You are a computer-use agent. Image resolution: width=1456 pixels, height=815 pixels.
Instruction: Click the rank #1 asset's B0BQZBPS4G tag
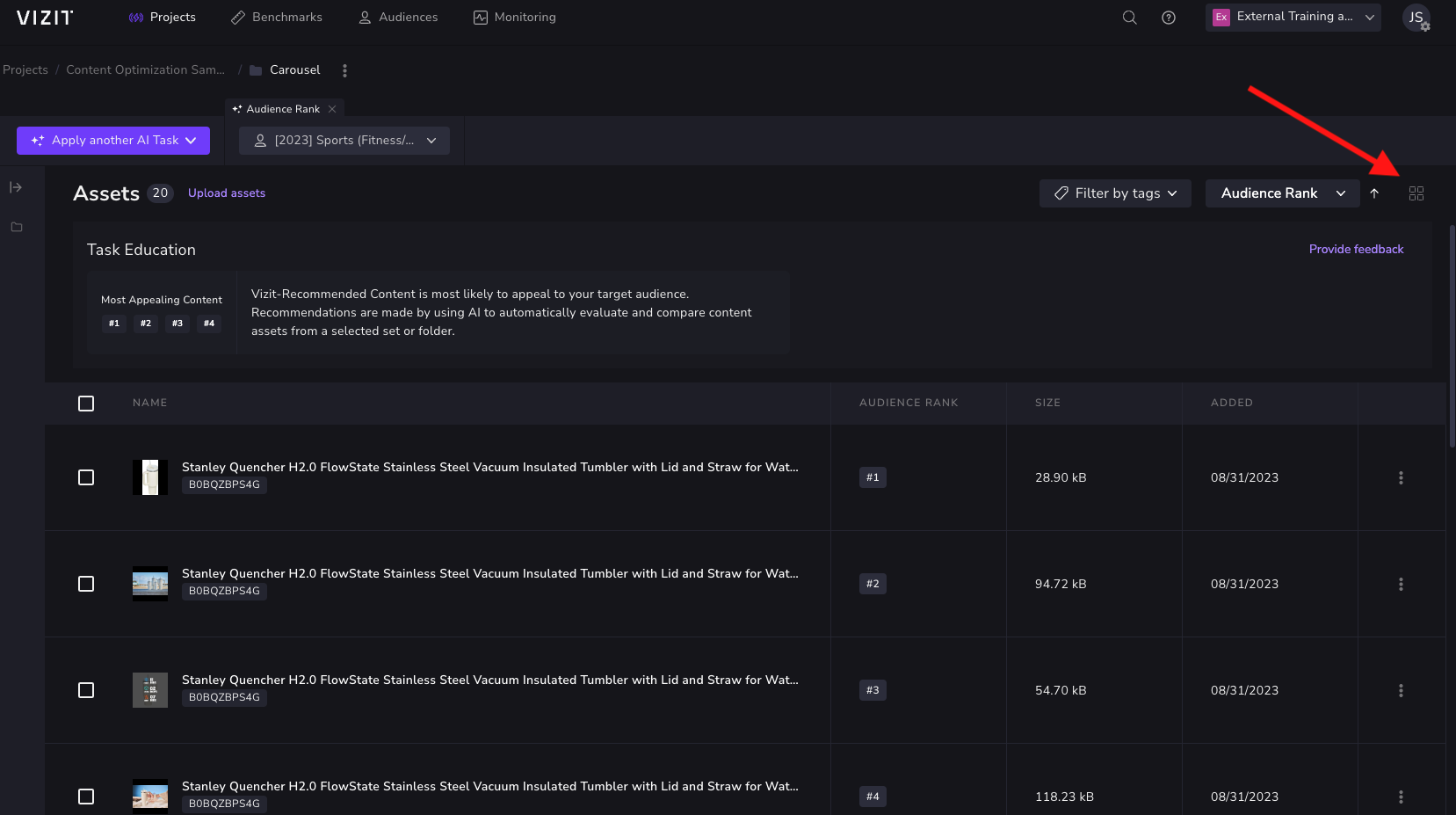click(224, 484)
